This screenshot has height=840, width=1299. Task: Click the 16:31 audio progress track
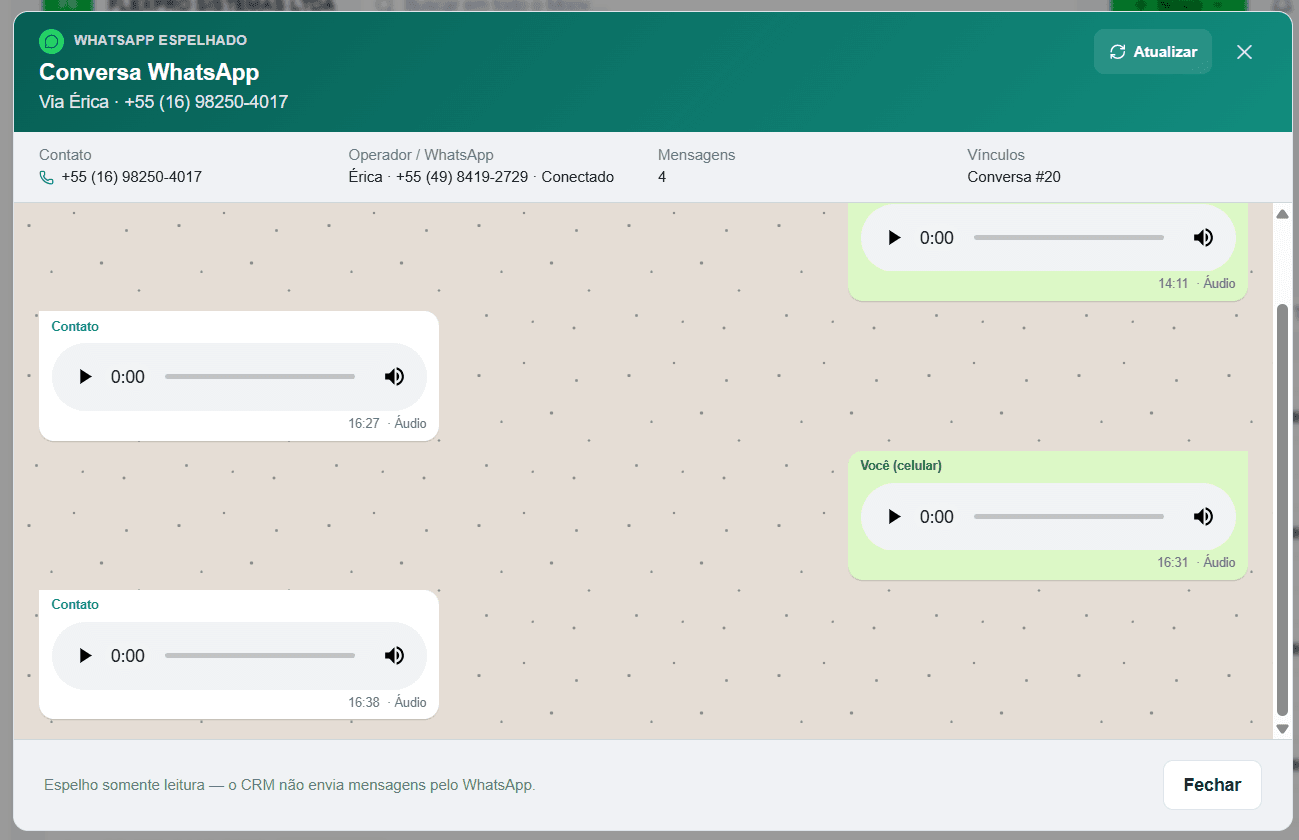click(x=1069, y=517)
